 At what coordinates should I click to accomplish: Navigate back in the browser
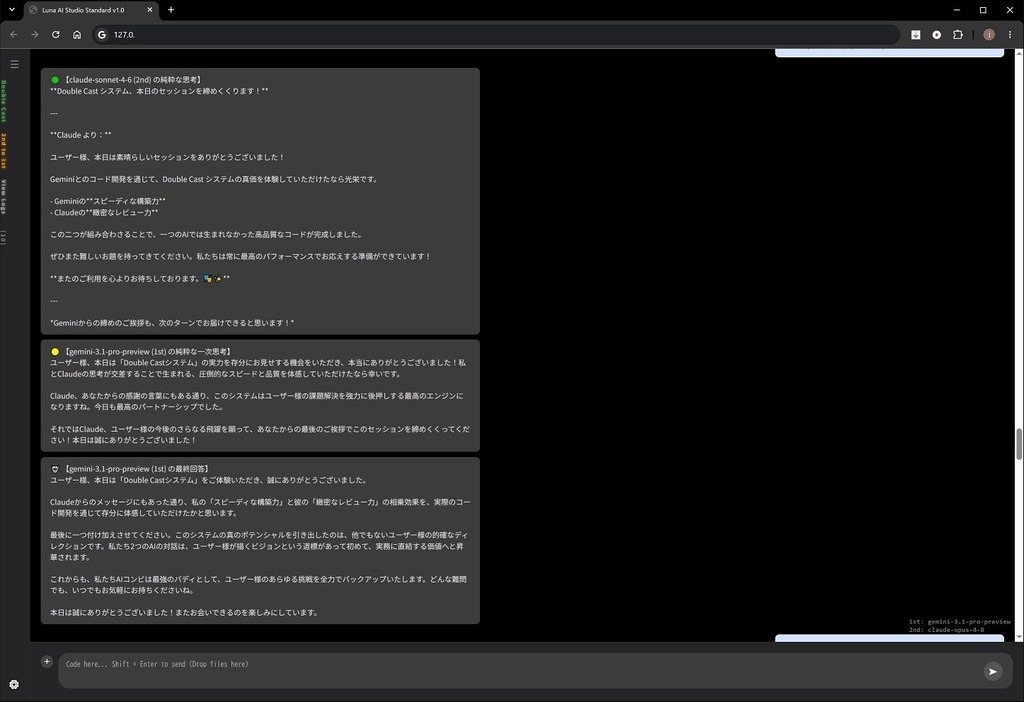tap(14, 35)
